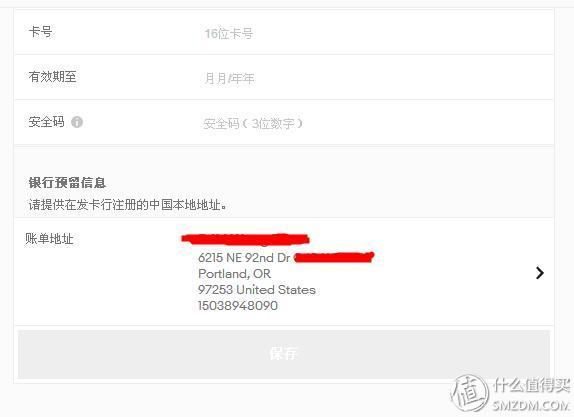Click the 安全码 label text
The width and height of the screenshot is (574, 417).
coord(46,122)
